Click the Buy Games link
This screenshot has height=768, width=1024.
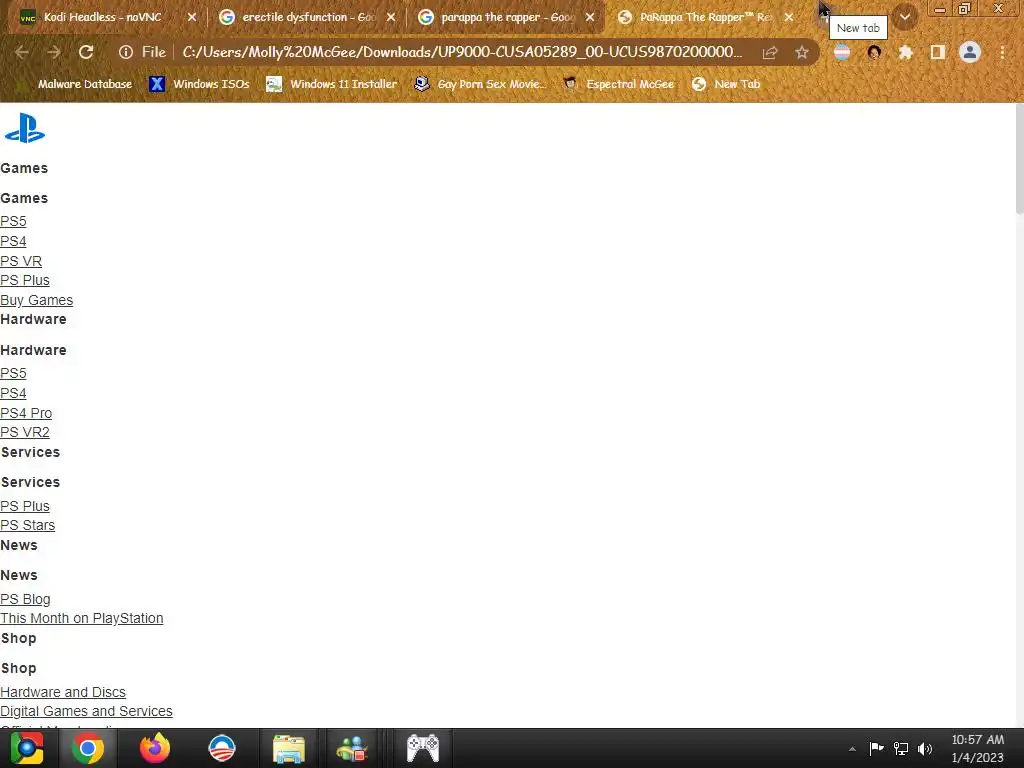pos(37,300)
